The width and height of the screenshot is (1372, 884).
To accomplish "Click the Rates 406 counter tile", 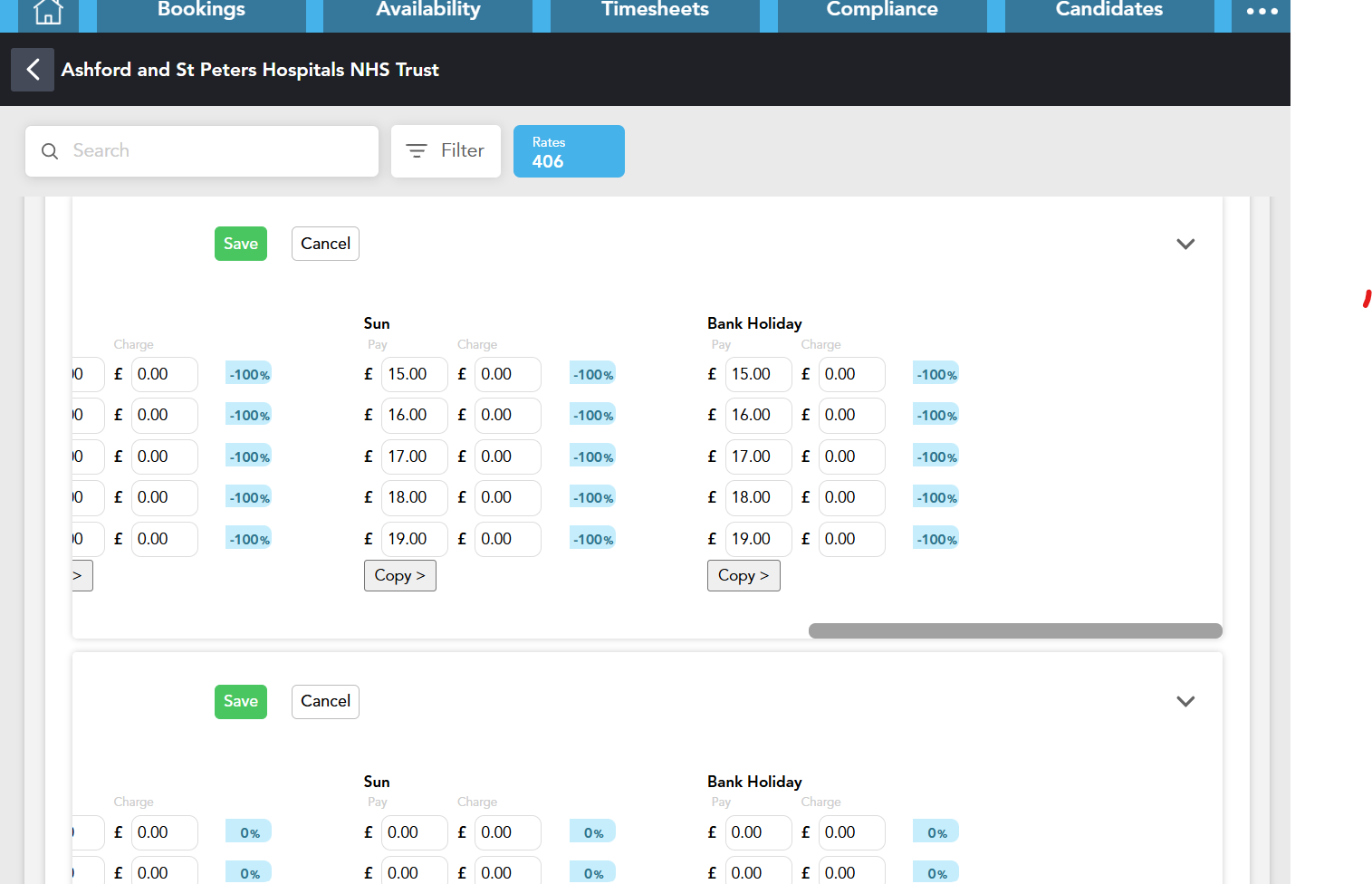I will coord(569,151).
